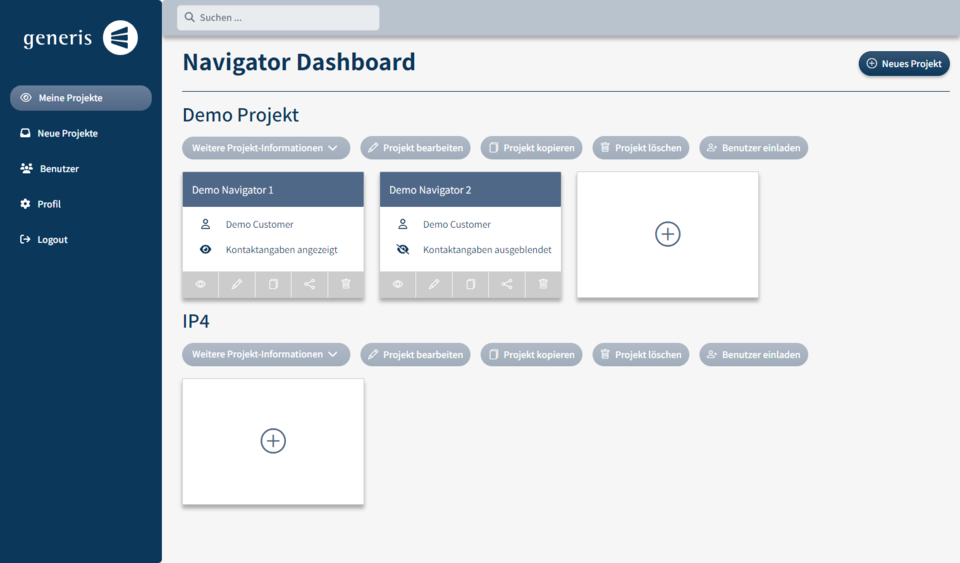
Task: Click the user icon in Demo Navigator 1
Action: 206,225
